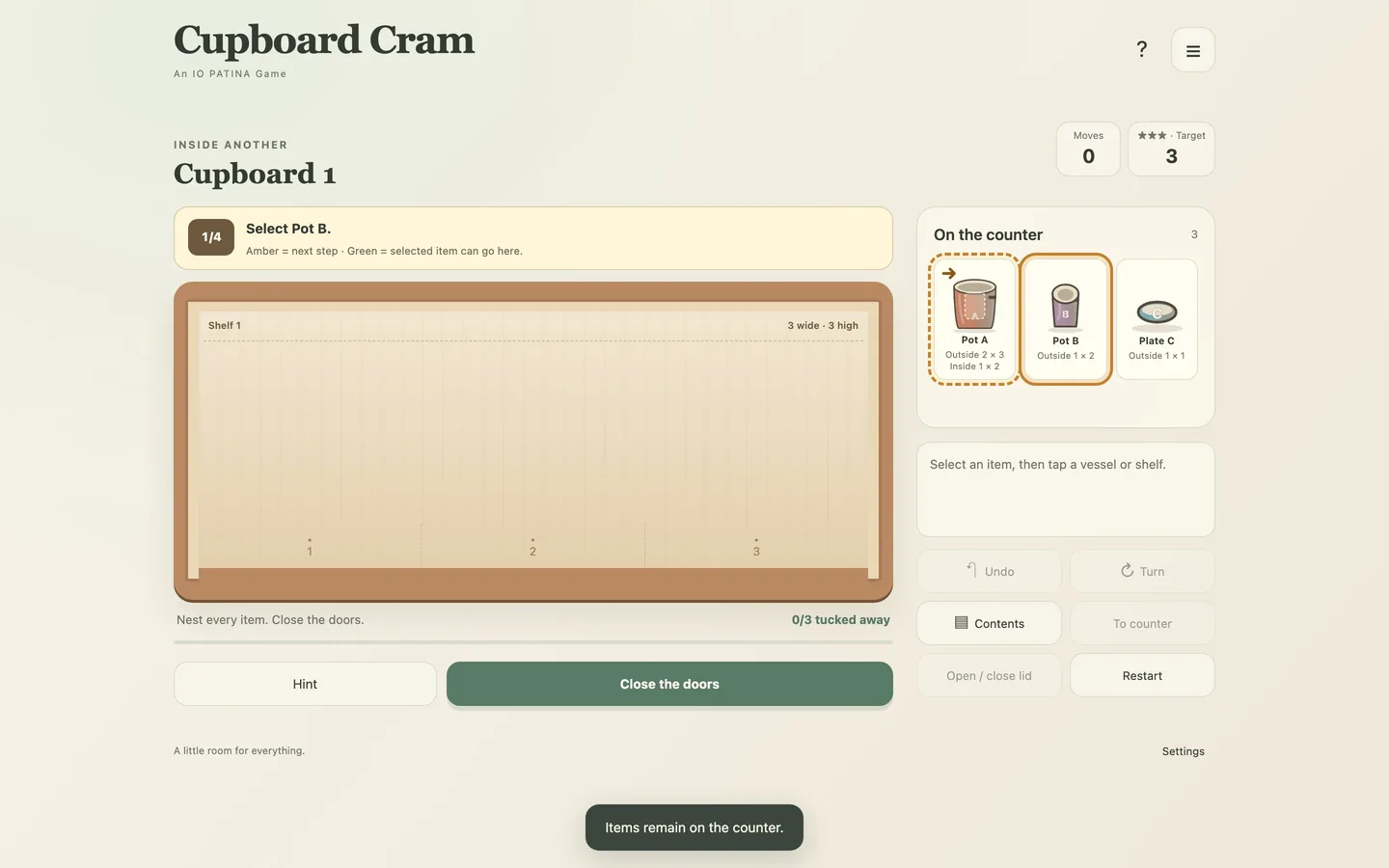Click 'Items remain on the counter.' toast
This screenshot has width=1389, height=868.
point(694,827)
